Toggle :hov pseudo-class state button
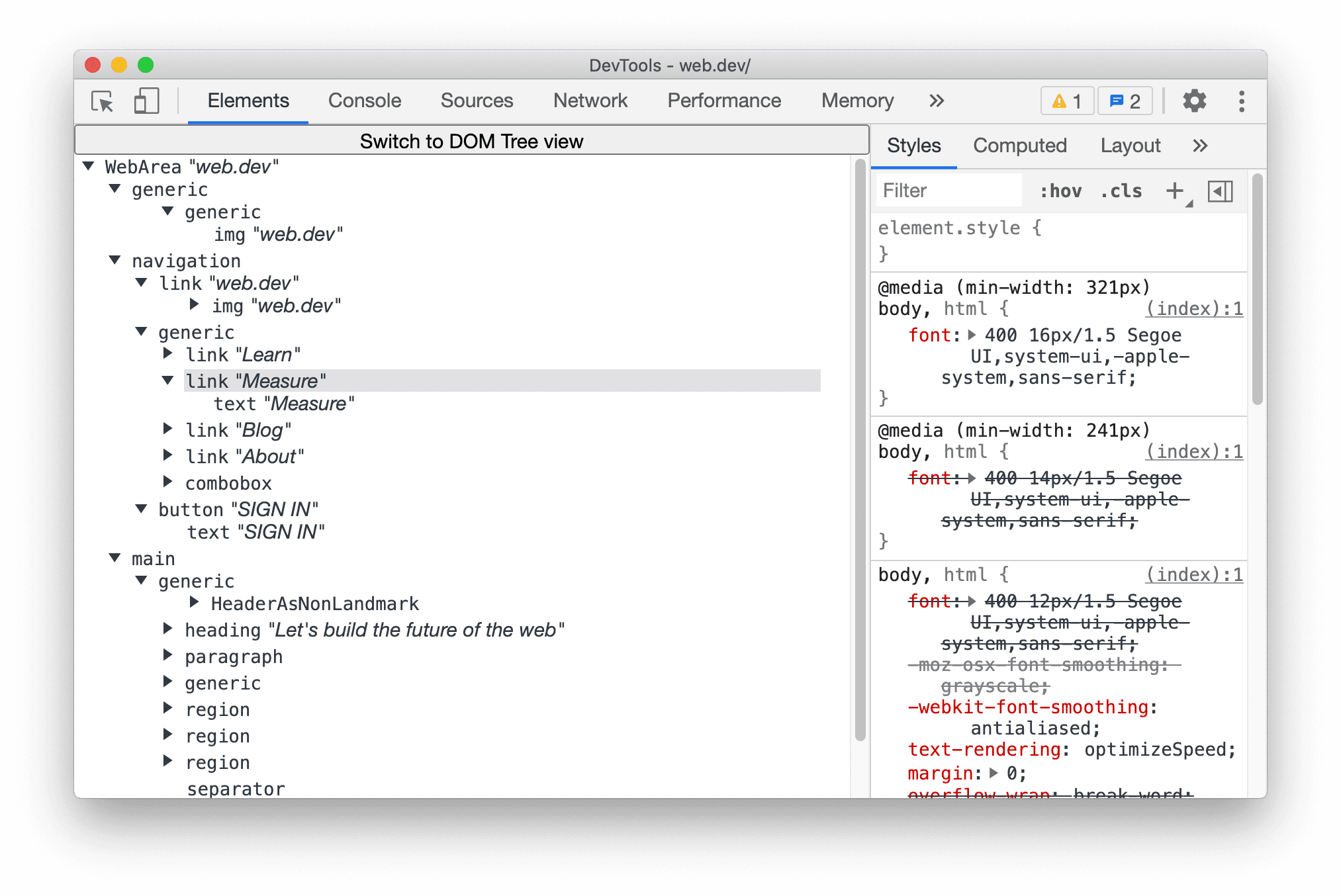Image resolution: width=1341 pixels, height=896 pixels. click(1057, 192)
